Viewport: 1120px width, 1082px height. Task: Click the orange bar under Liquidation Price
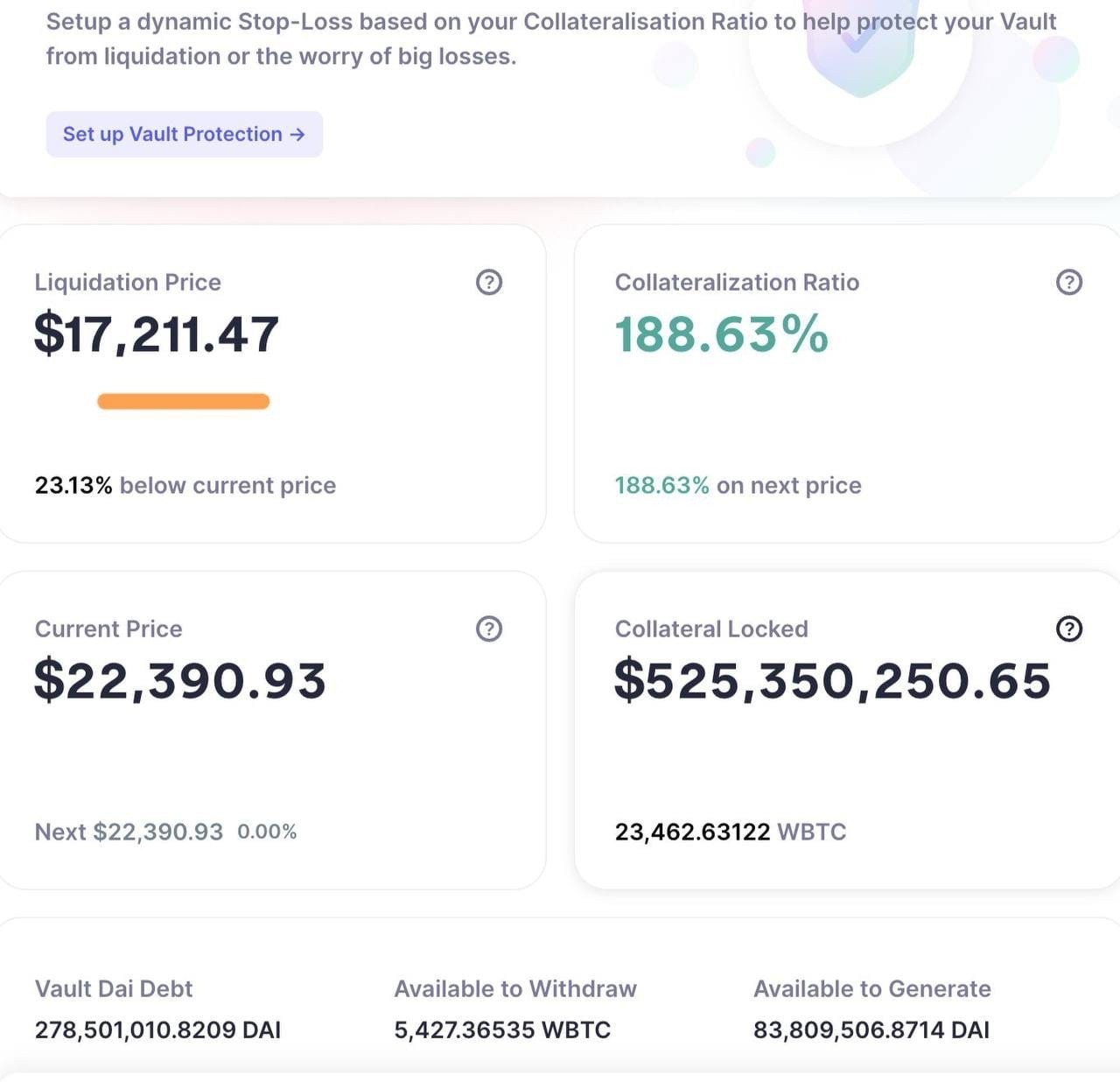click(184, 402)
